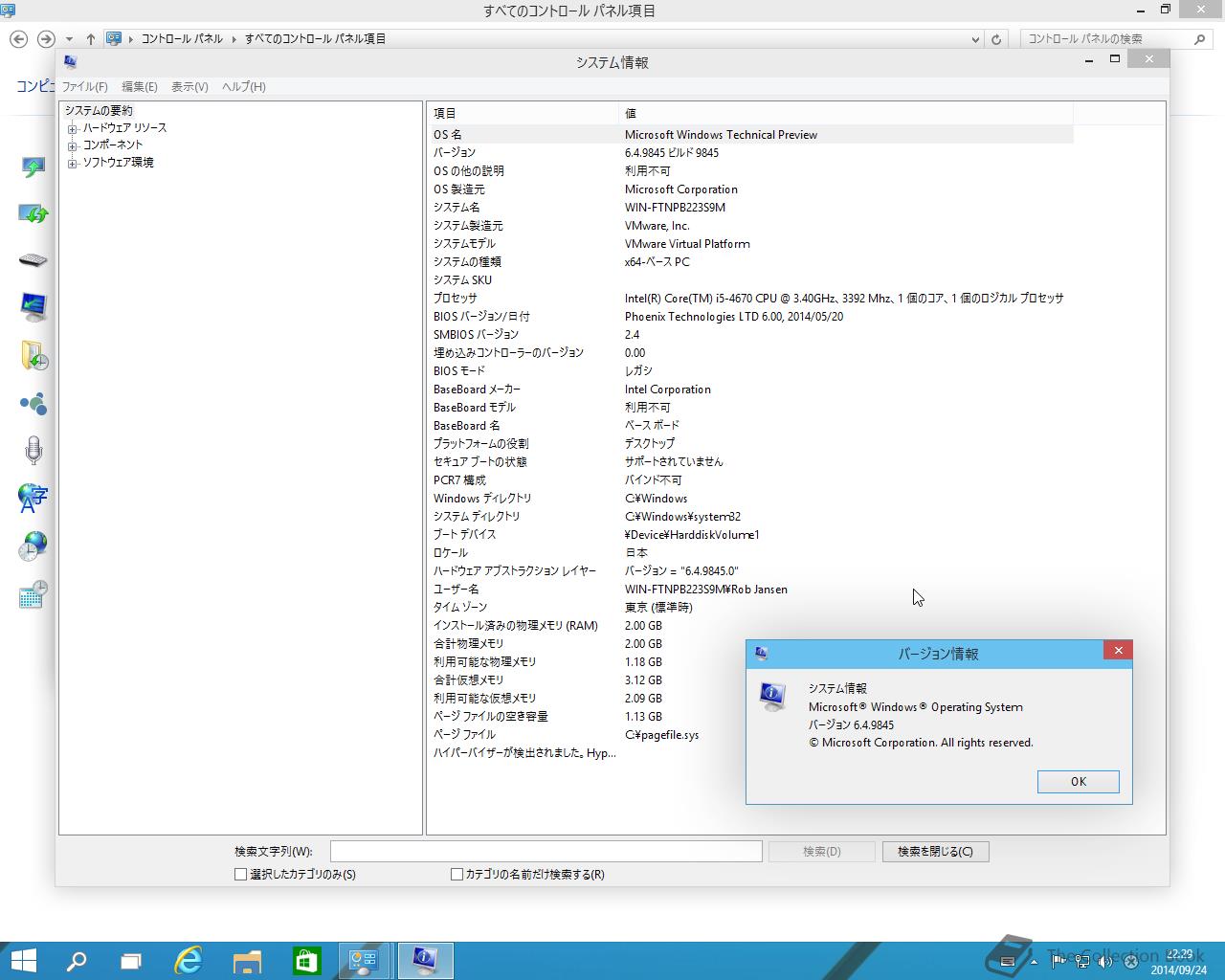Click refresh button in Control Panel address bar
Image resolution: width=1225 pixels, height=980 pixels.
point(996,39)
